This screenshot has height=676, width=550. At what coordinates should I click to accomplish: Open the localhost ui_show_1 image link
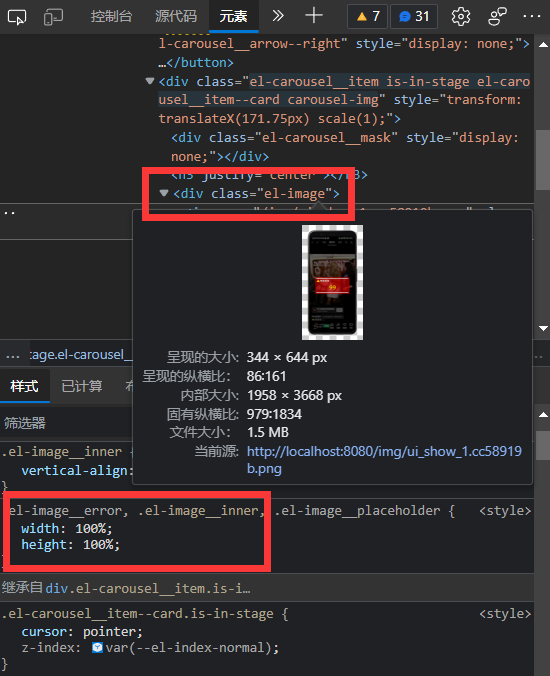coord(384,460)
